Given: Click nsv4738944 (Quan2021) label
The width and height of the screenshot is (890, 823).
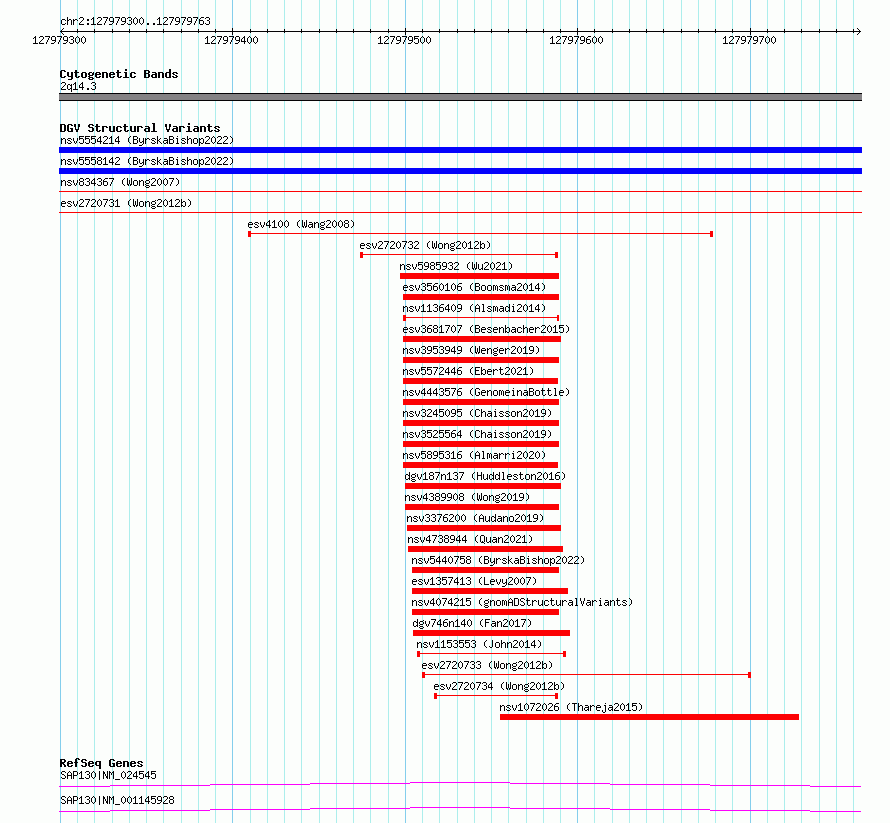Looking at the screenshot, I should tap(471, 539).
